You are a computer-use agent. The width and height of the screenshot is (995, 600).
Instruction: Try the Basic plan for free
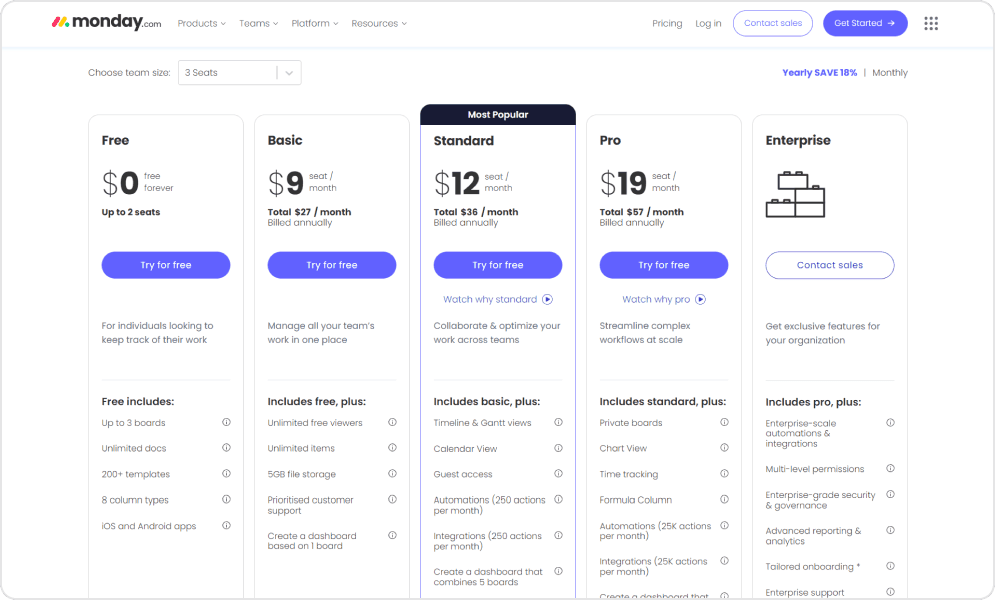(332, 265)
